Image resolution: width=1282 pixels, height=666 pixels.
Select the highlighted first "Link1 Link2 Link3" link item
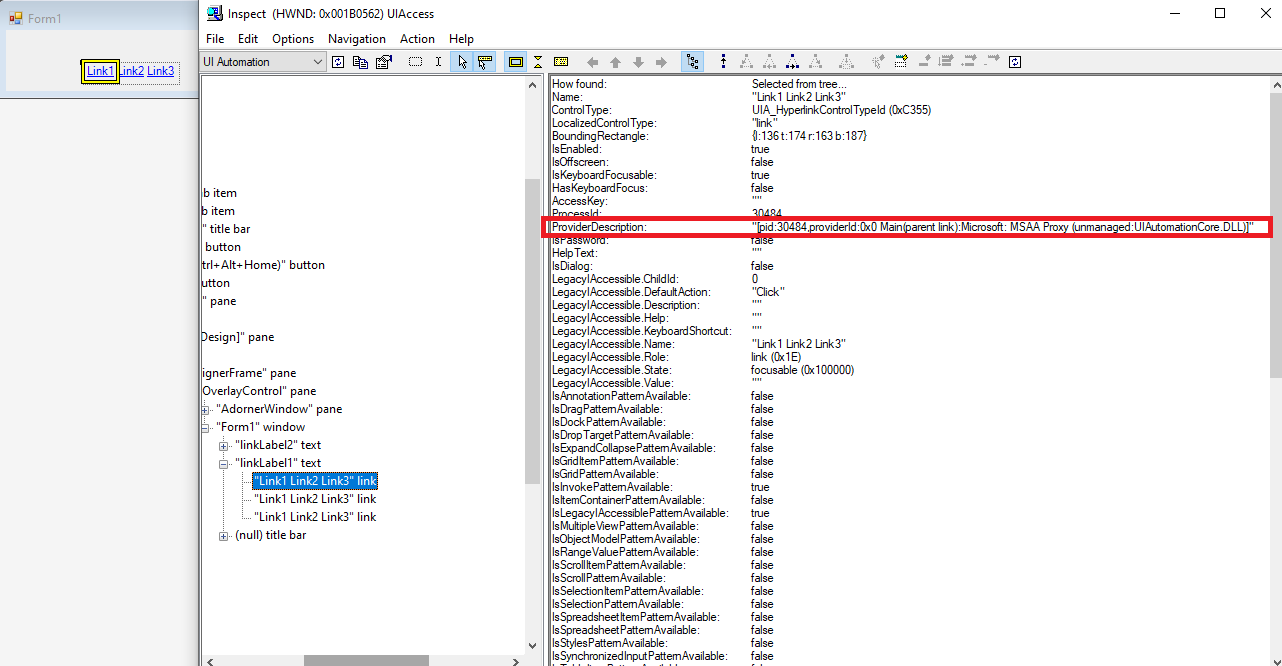click(x=315, y=481)
